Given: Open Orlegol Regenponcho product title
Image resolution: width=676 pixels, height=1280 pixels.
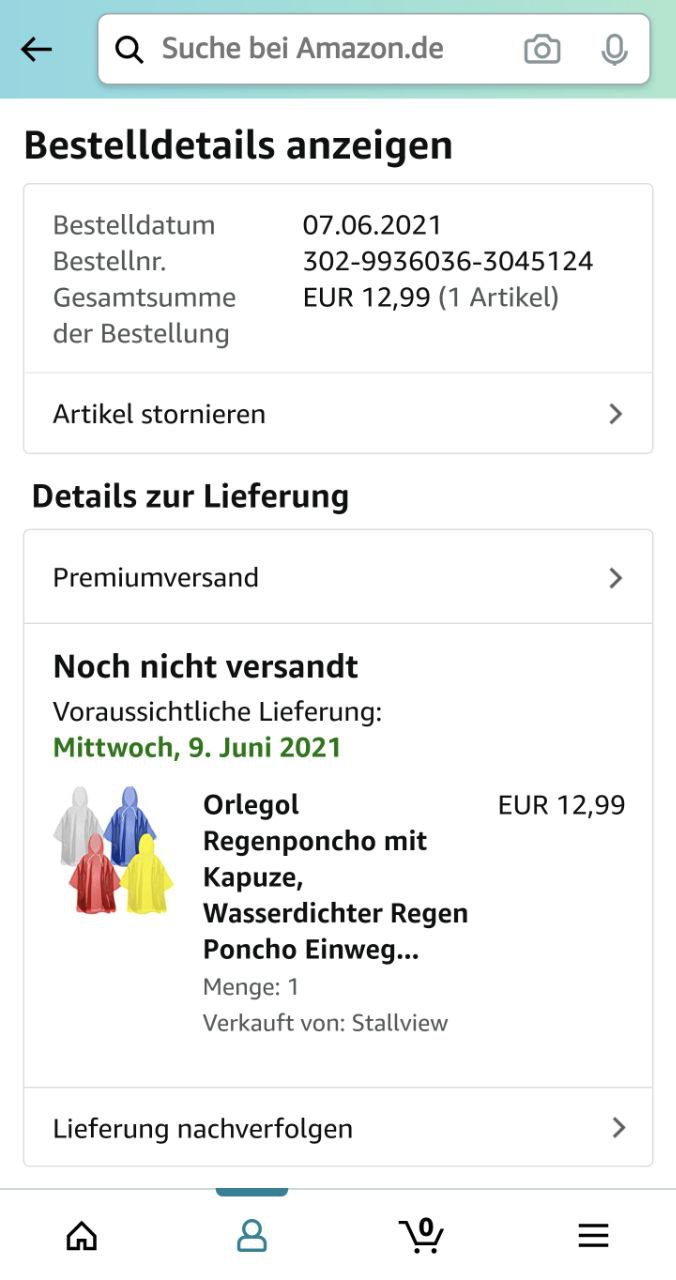Looking at the screenshot, I should [335, 877].
